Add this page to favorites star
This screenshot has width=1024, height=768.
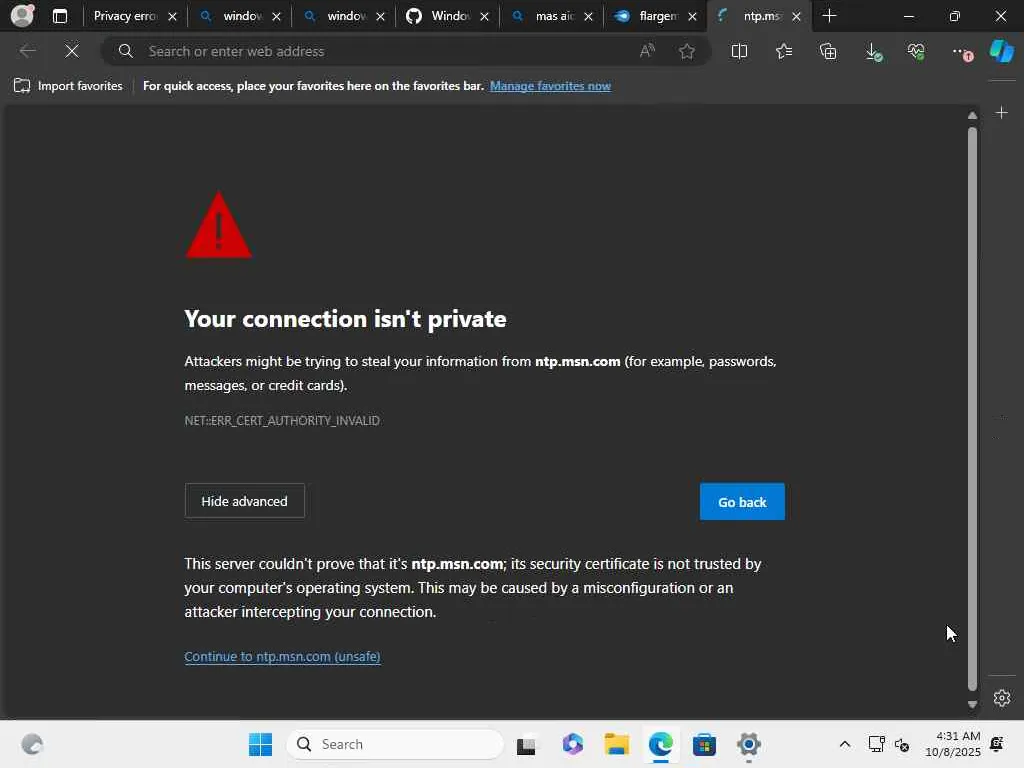click(x=686, y=51)
